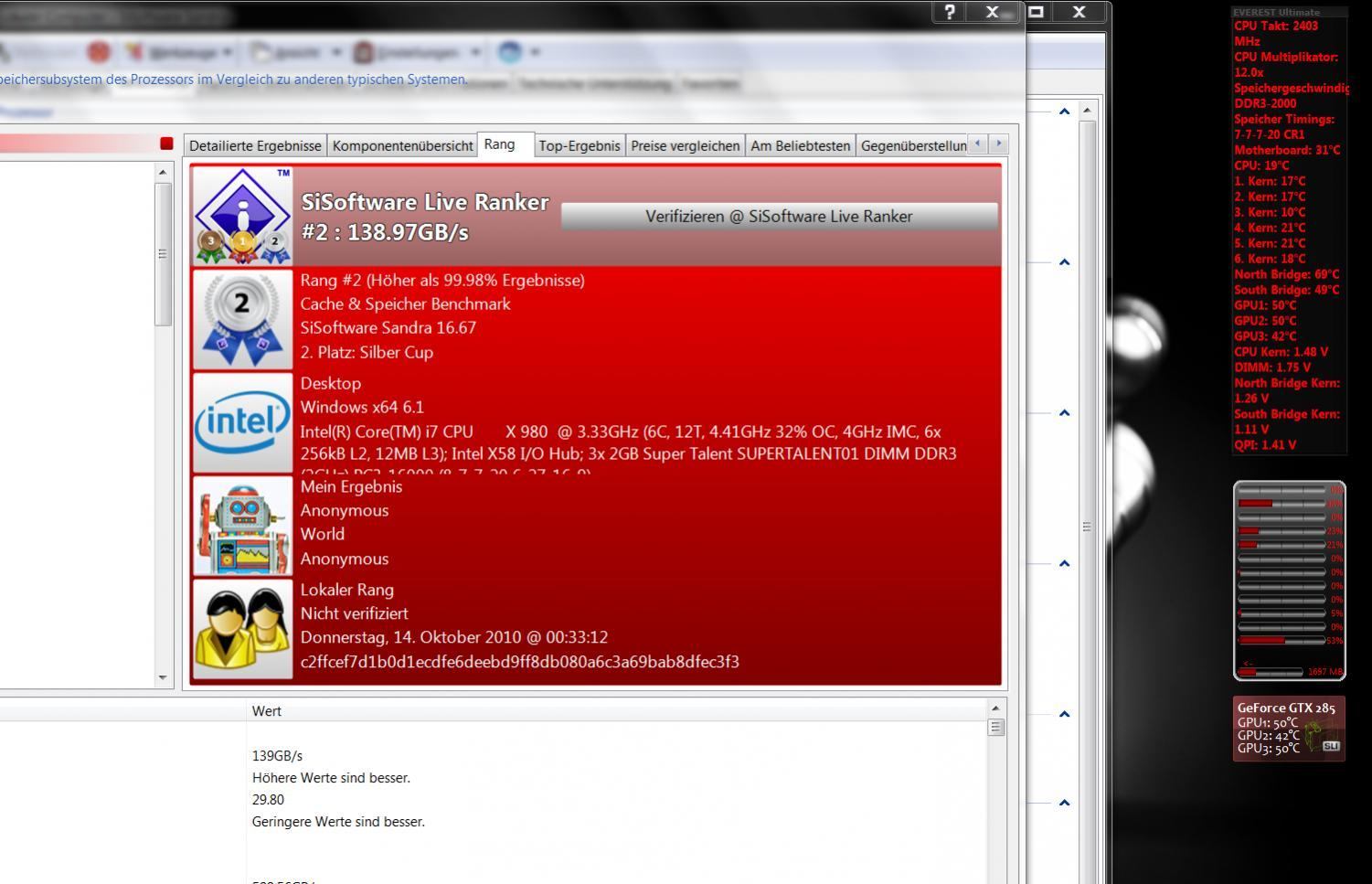The height and width of the screenshot is (884, 1372).
Task: Click 'GPU2: 42°C' in GeForce gadget
Action: coord(1269,736)
